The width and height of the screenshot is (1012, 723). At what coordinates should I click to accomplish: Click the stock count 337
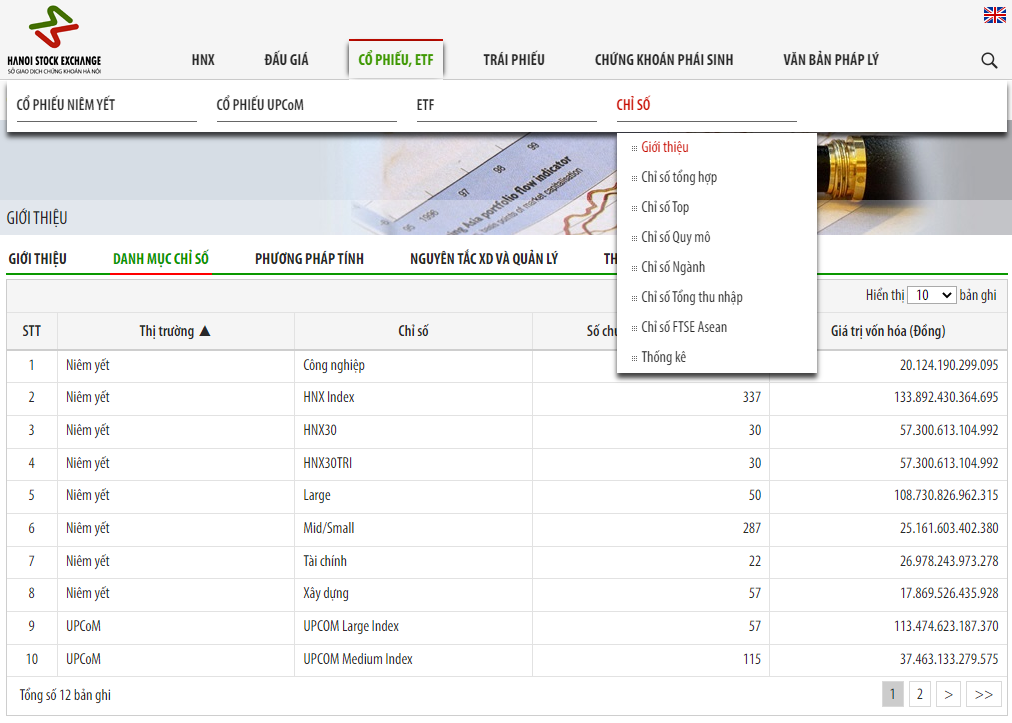pos(751,398)
